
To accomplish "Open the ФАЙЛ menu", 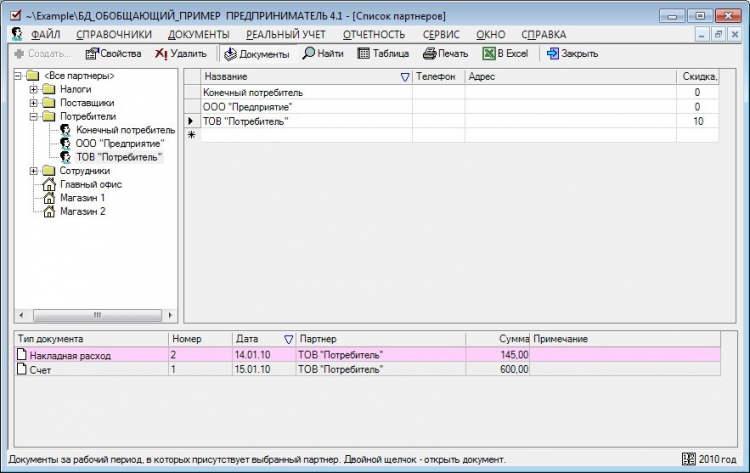I will pos(45,34).
